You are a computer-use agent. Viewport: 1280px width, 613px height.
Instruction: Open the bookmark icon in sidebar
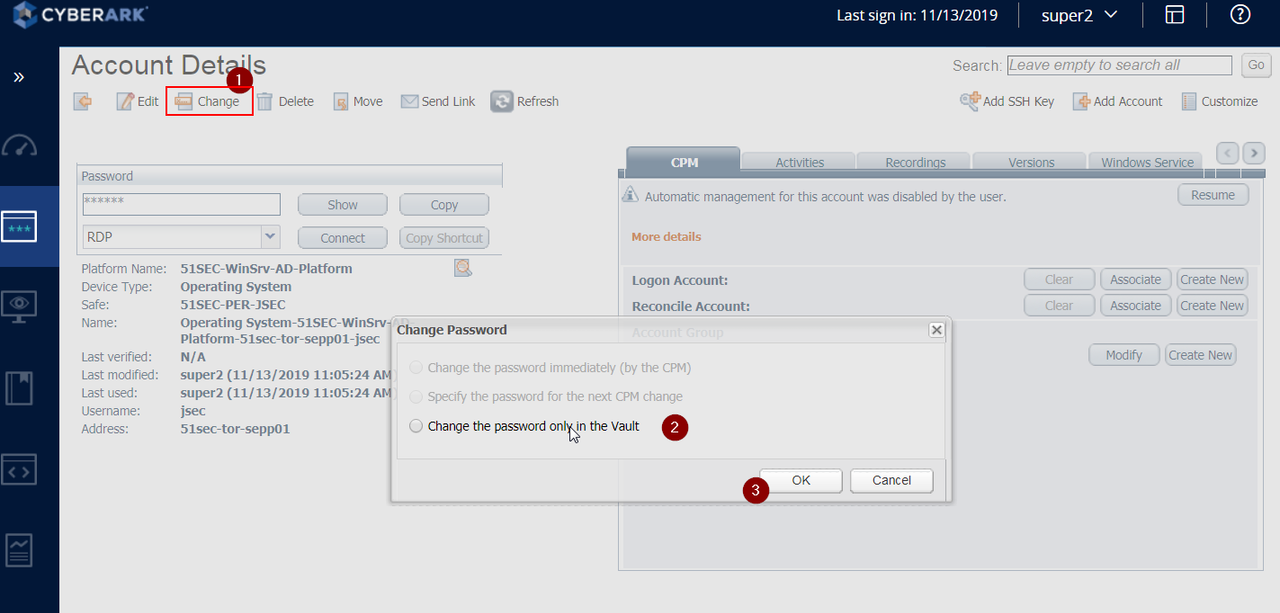pos(20,387)
